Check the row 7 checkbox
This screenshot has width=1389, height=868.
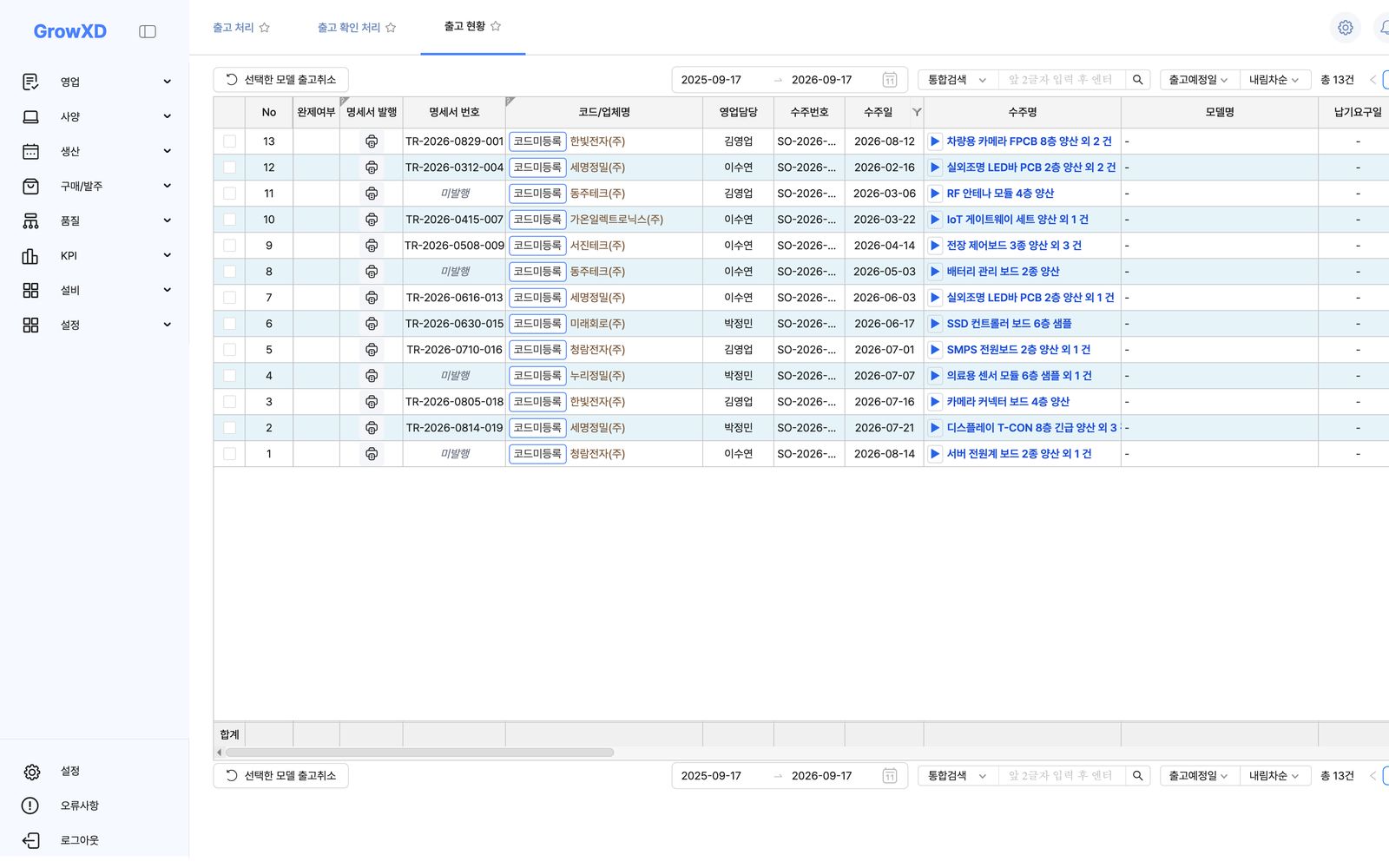(229, 298)
